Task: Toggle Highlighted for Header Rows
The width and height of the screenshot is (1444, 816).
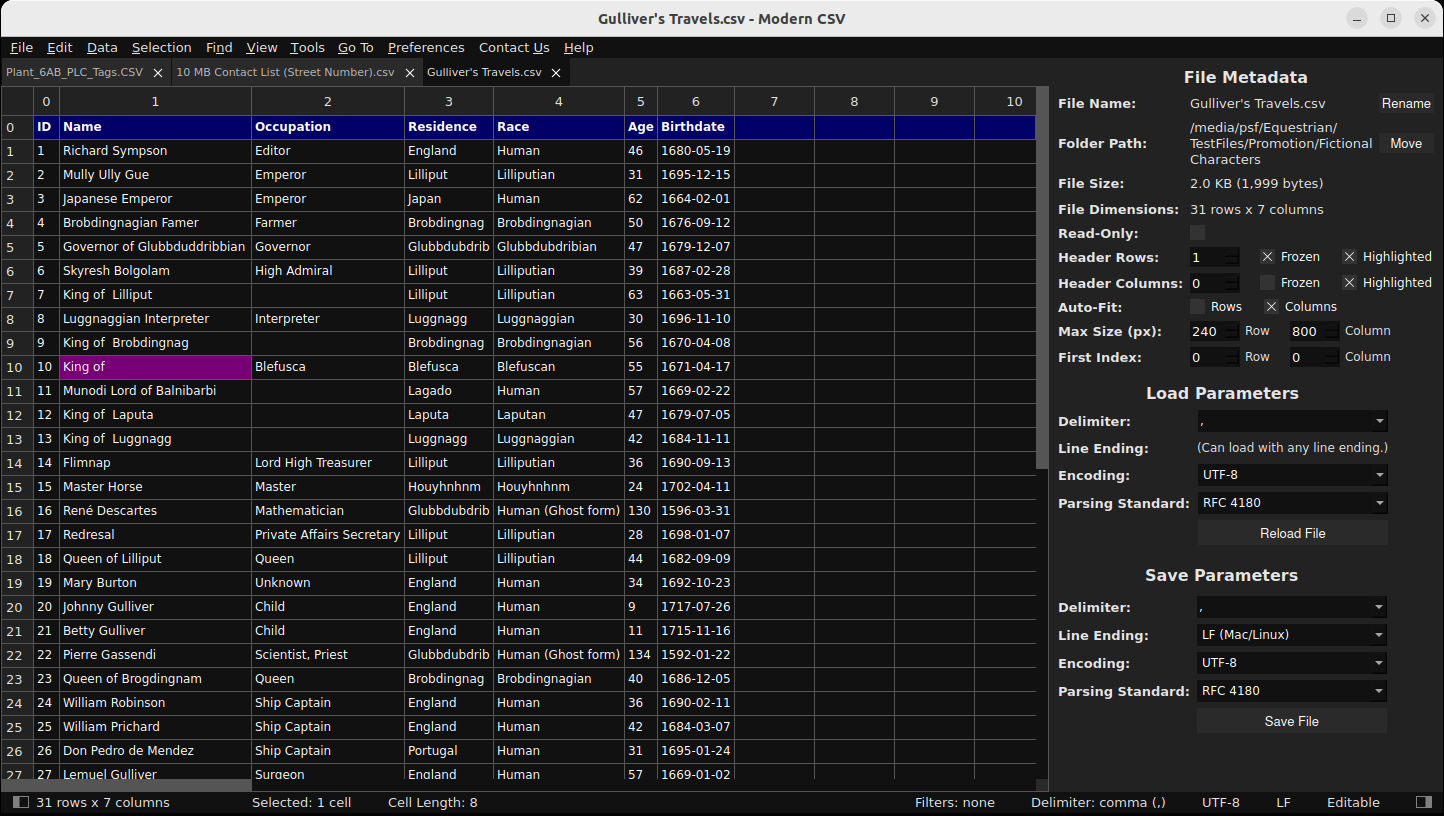Action: pos(1349,257)
